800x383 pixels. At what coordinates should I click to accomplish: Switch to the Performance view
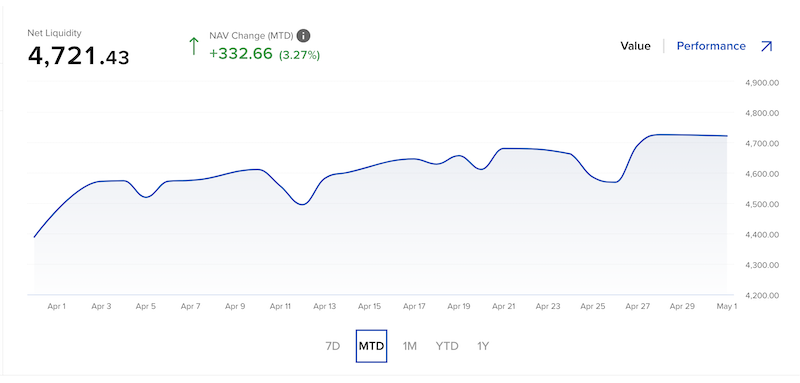pos(711,46)
